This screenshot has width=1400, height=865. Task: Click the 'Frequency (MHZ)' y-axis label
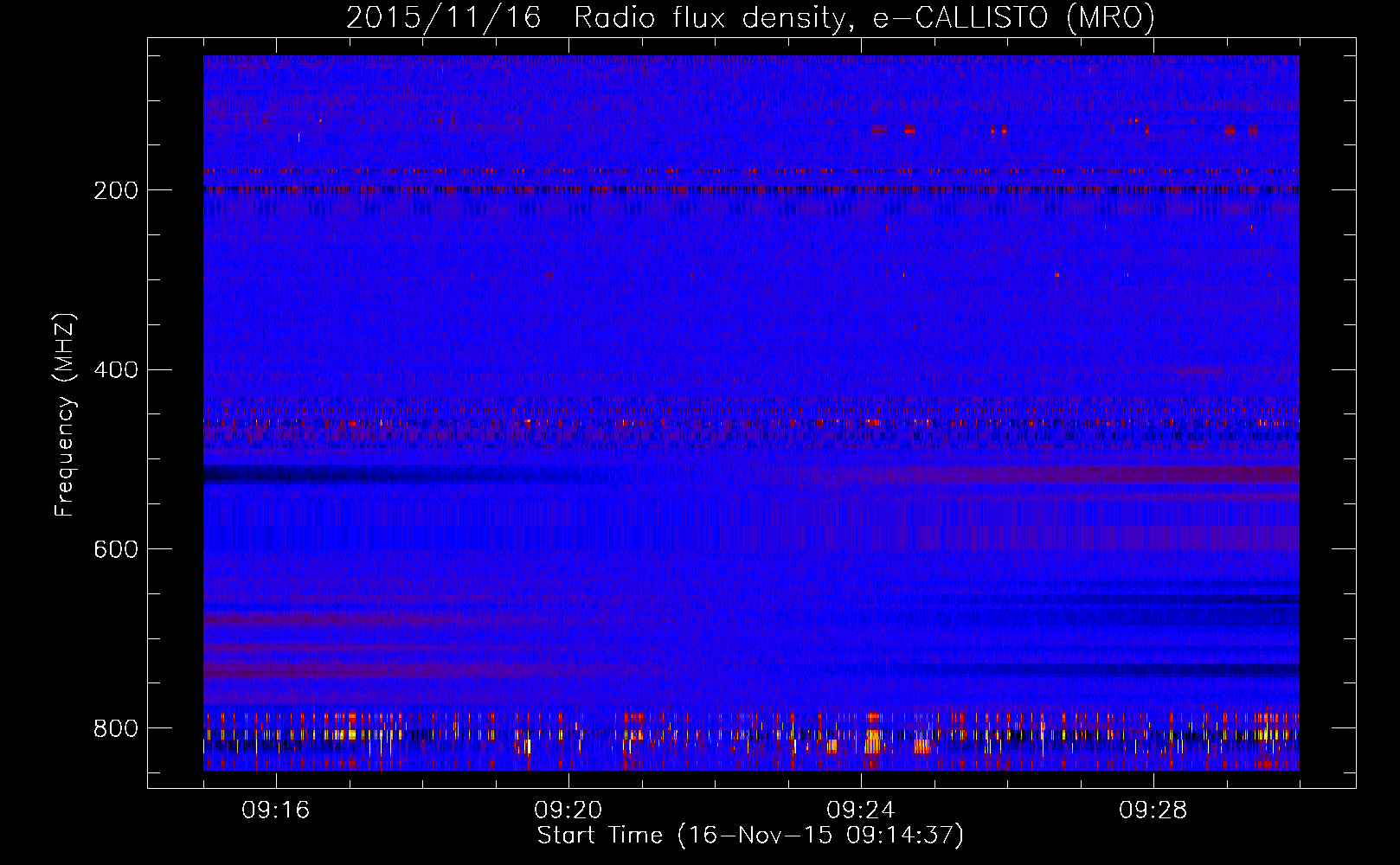click(65, 415)
